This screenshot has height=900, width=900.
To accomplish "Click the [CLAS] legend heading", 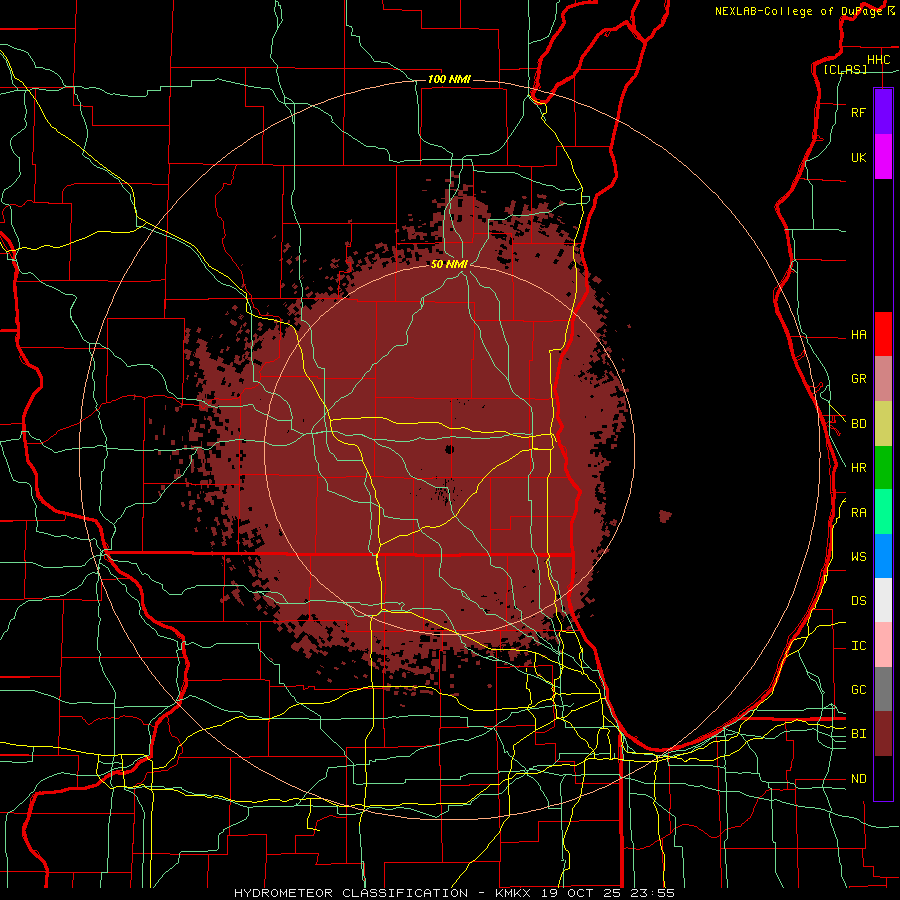I will pyautogui.click(x=845, y=69).
